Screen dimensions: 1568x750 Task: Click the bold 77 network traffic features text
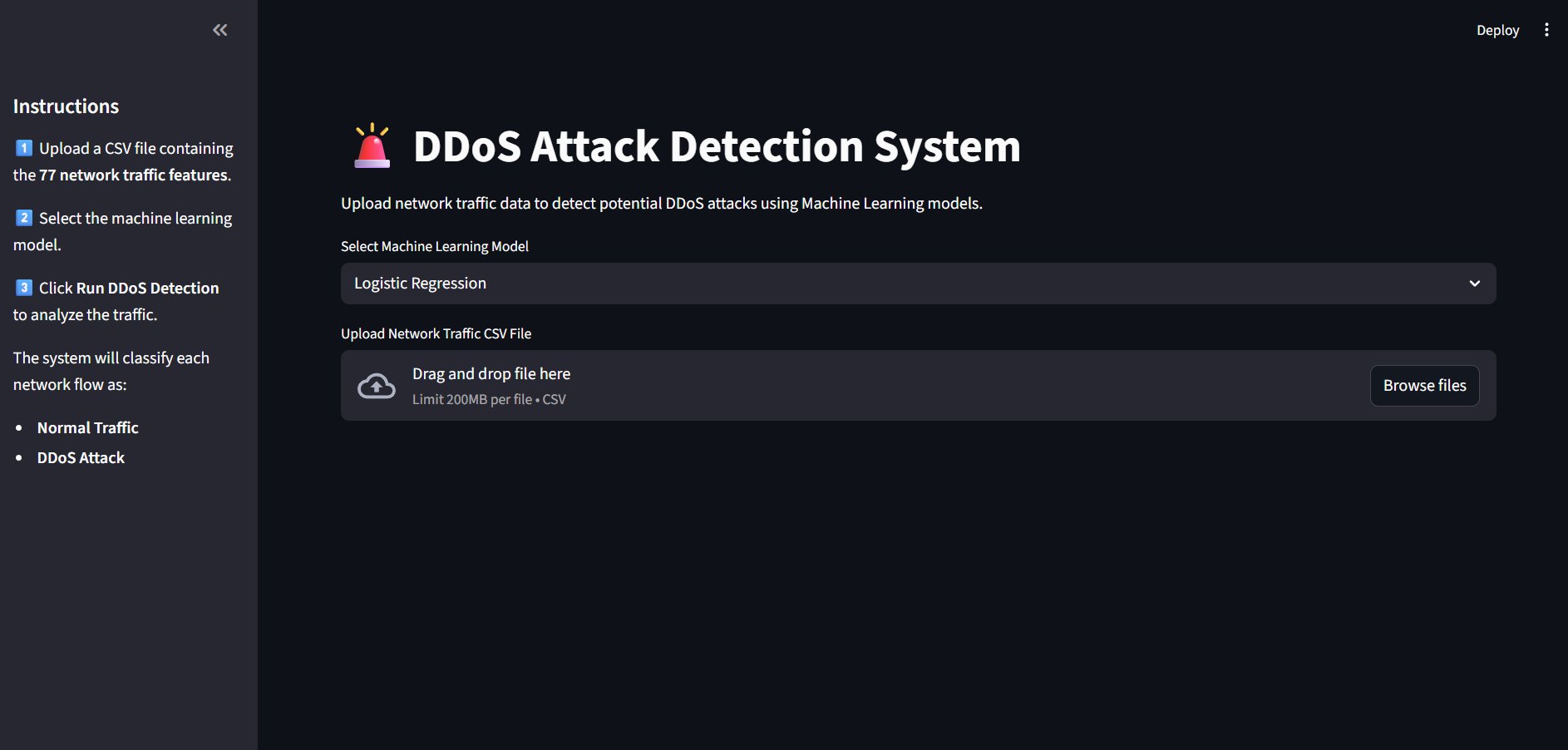[x=134, y=175]
